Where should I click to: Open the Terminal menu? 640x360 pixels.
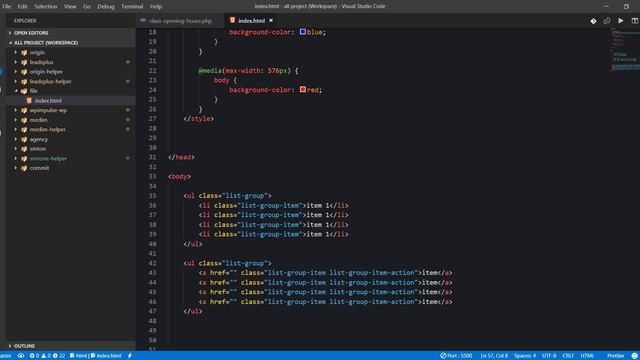tap(132, 7)
